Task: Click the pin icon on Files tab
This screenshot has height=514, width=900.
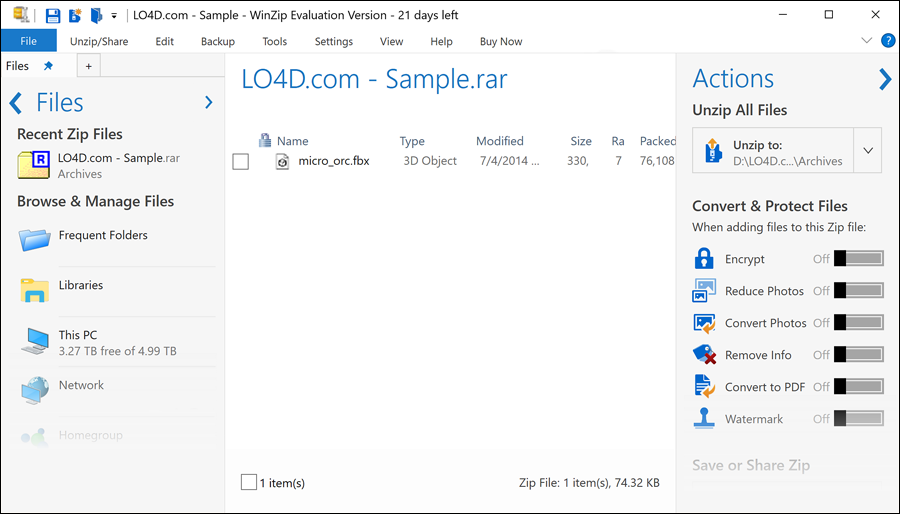Action: (48, 66)
